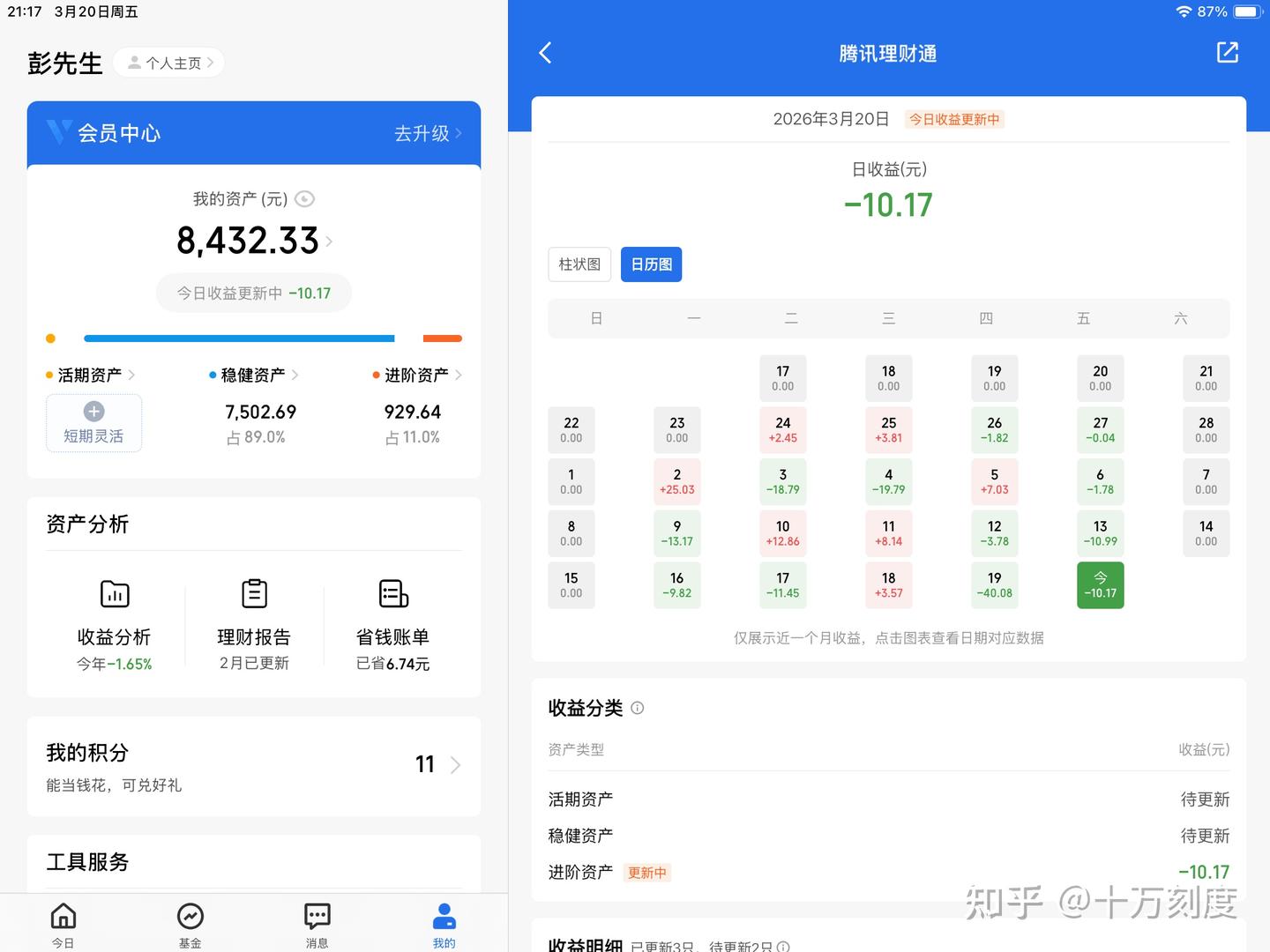The image size is (1270, 952).
Task: Click the battery indicator in status bar
Action: (x=1247, y=11)
